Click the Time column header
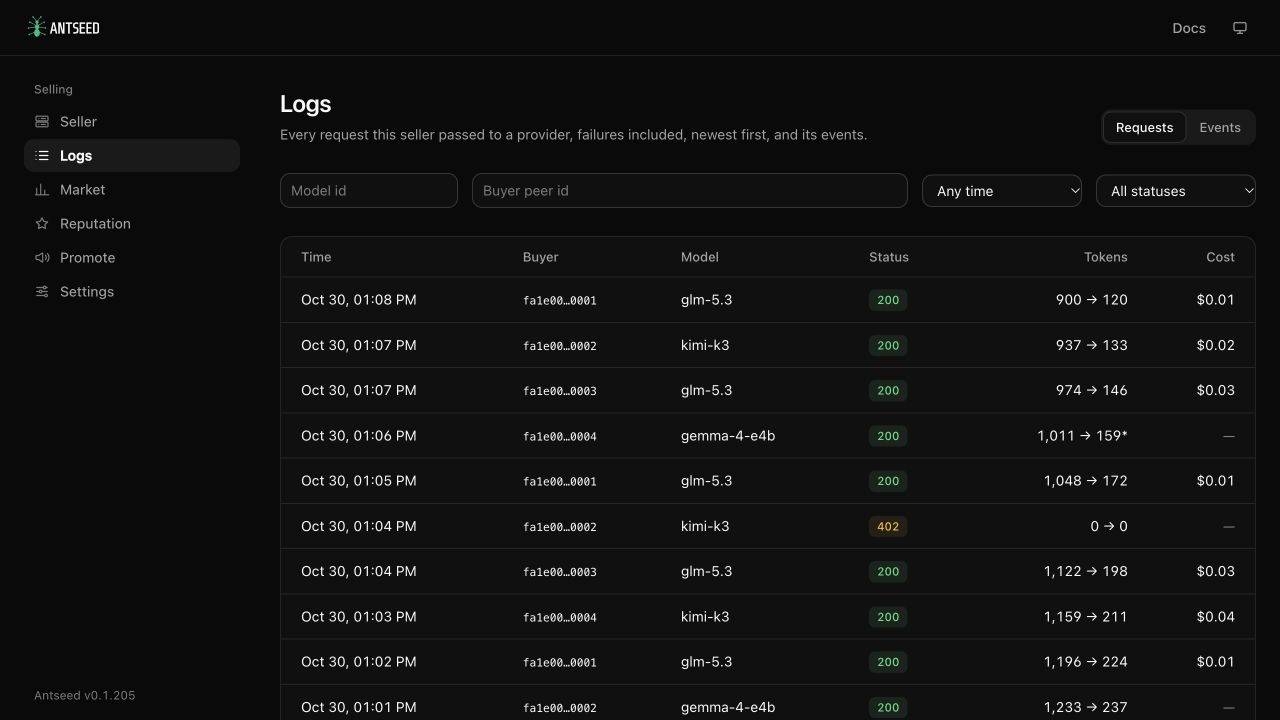This screenshot has width=1280, height=720. (316, 257)
